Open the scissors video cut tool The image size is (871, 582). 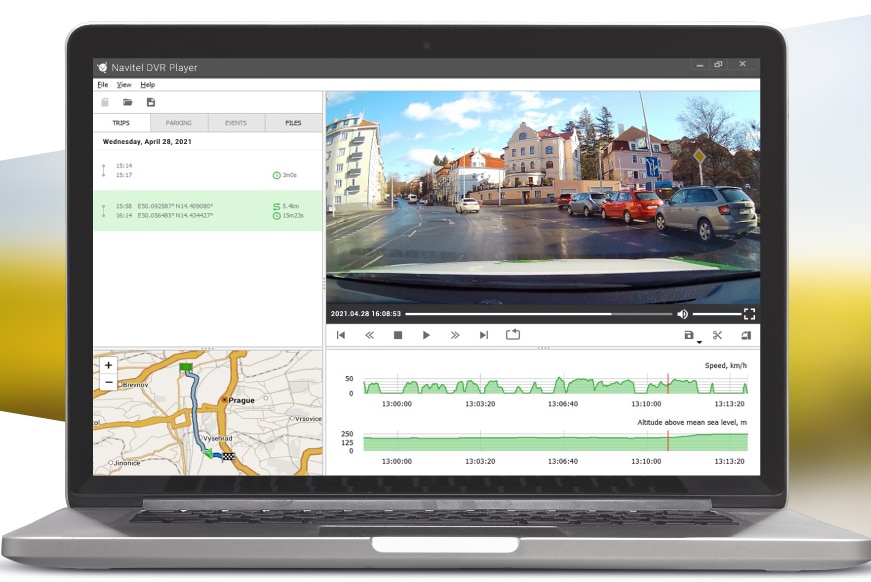coord(717,335)
